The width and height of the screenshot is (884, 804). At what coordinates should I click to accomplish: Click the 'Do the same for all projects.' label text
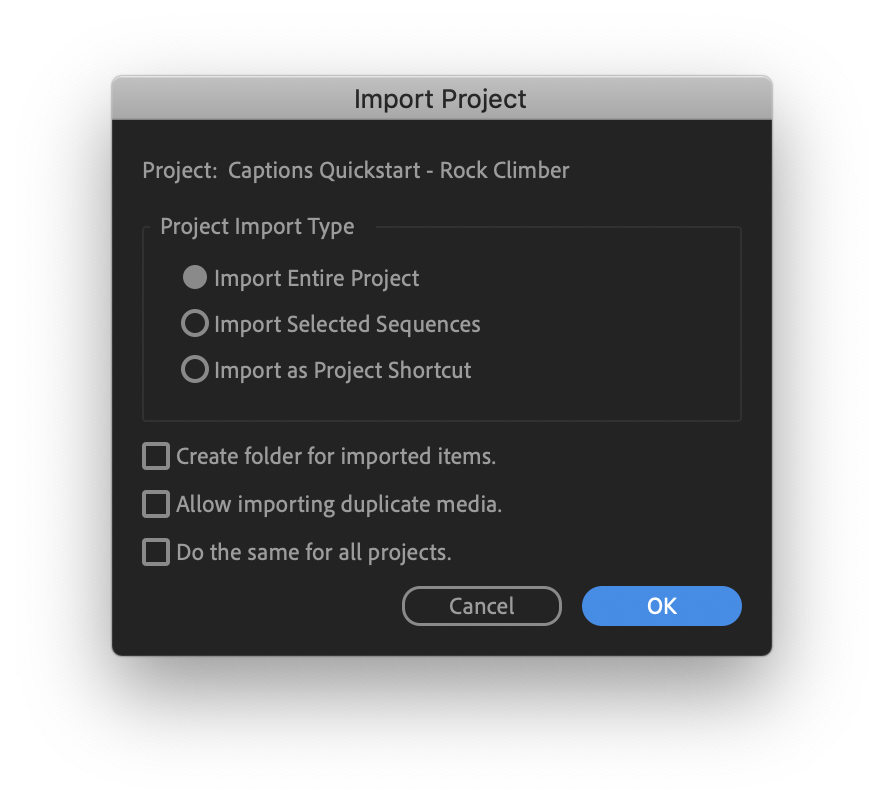(314, 553)
